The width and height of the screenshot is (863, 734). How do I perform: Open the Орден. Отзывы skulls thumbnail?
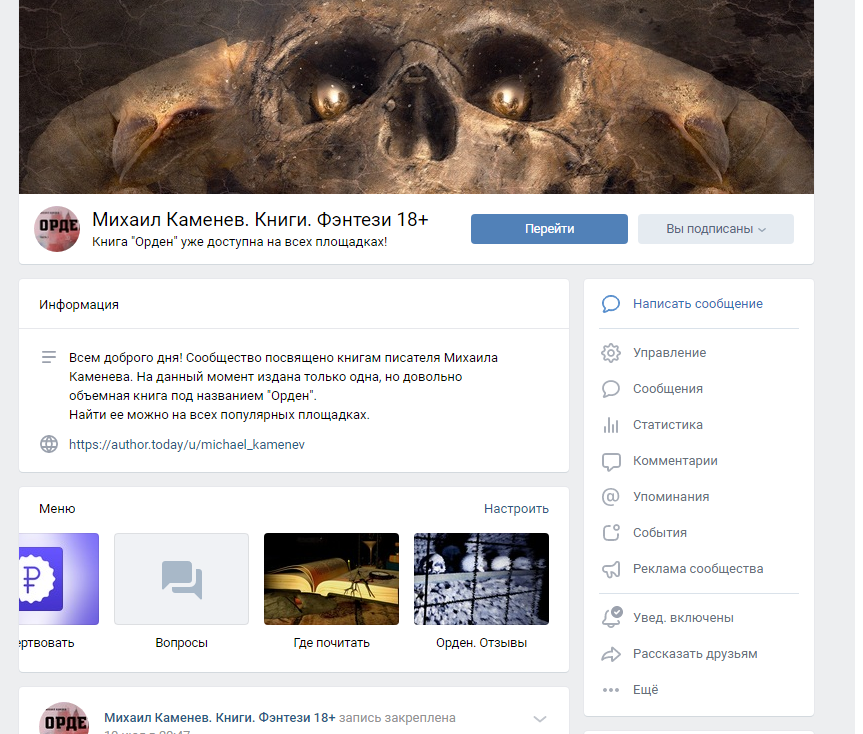pyautogui.click(x=481, y=579)
